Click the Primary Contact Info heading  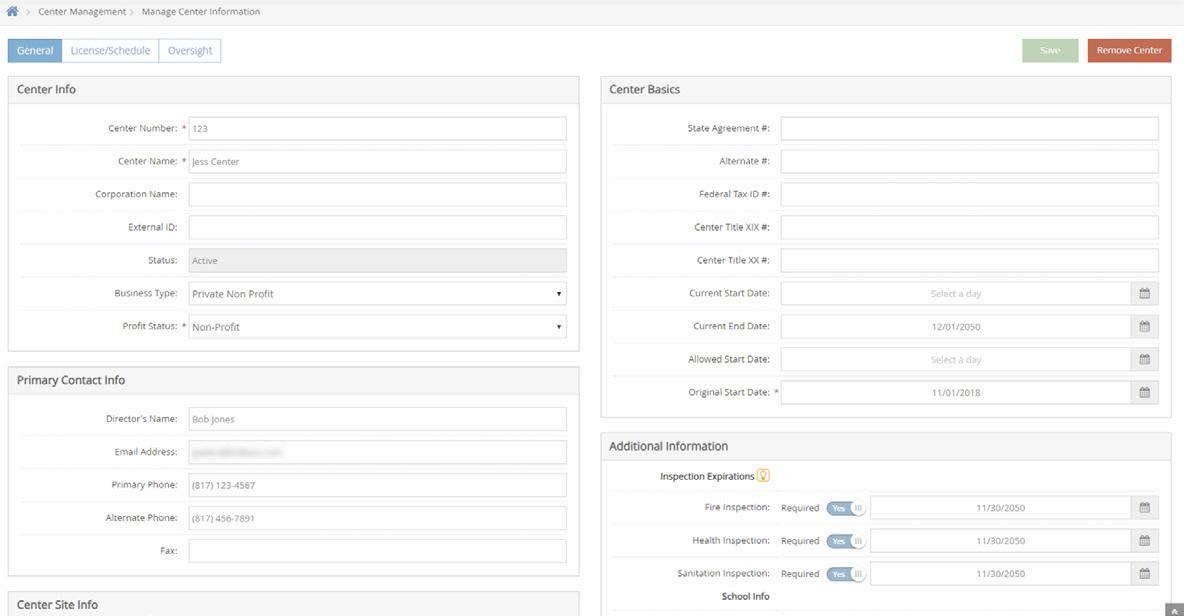[71, 380]
